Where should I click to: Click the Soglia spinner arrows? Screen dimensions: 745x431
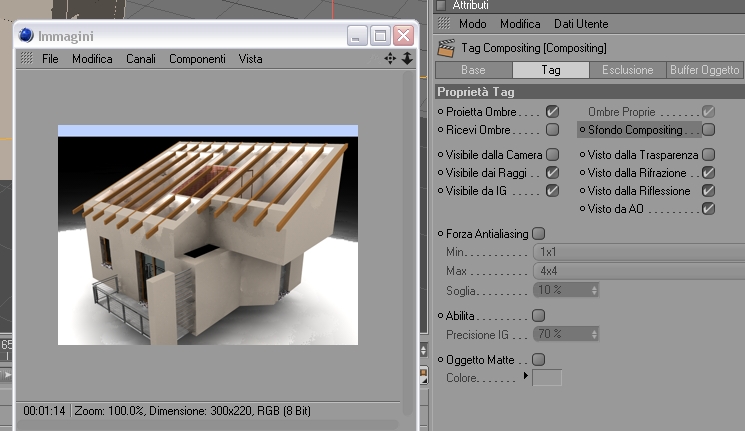coord(594,290)
